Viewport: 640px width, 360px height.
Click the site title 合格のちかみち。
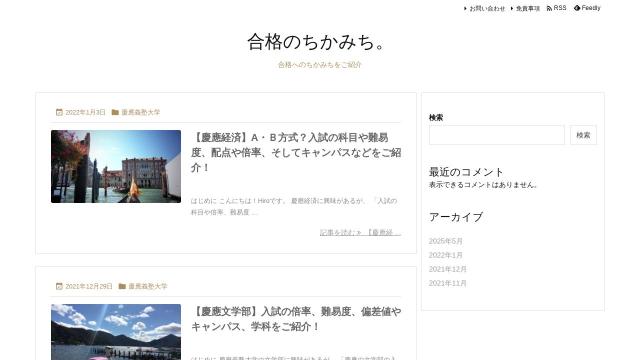coord(317,42)
